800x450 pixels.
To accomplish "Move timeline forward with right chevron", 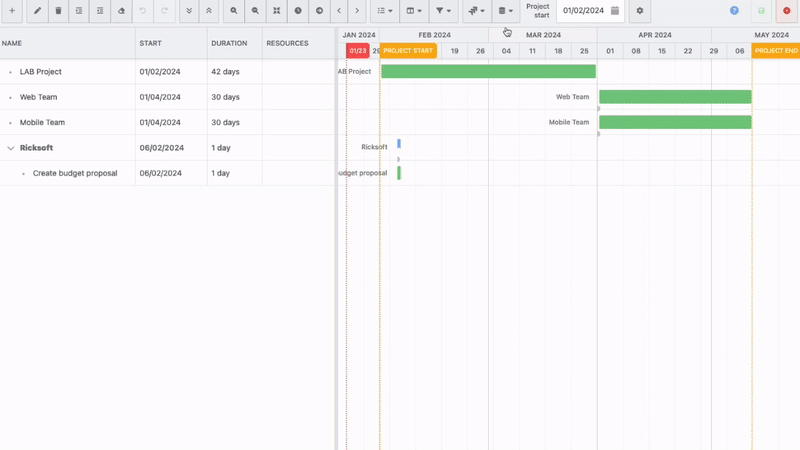I will (x=357, y=11).
